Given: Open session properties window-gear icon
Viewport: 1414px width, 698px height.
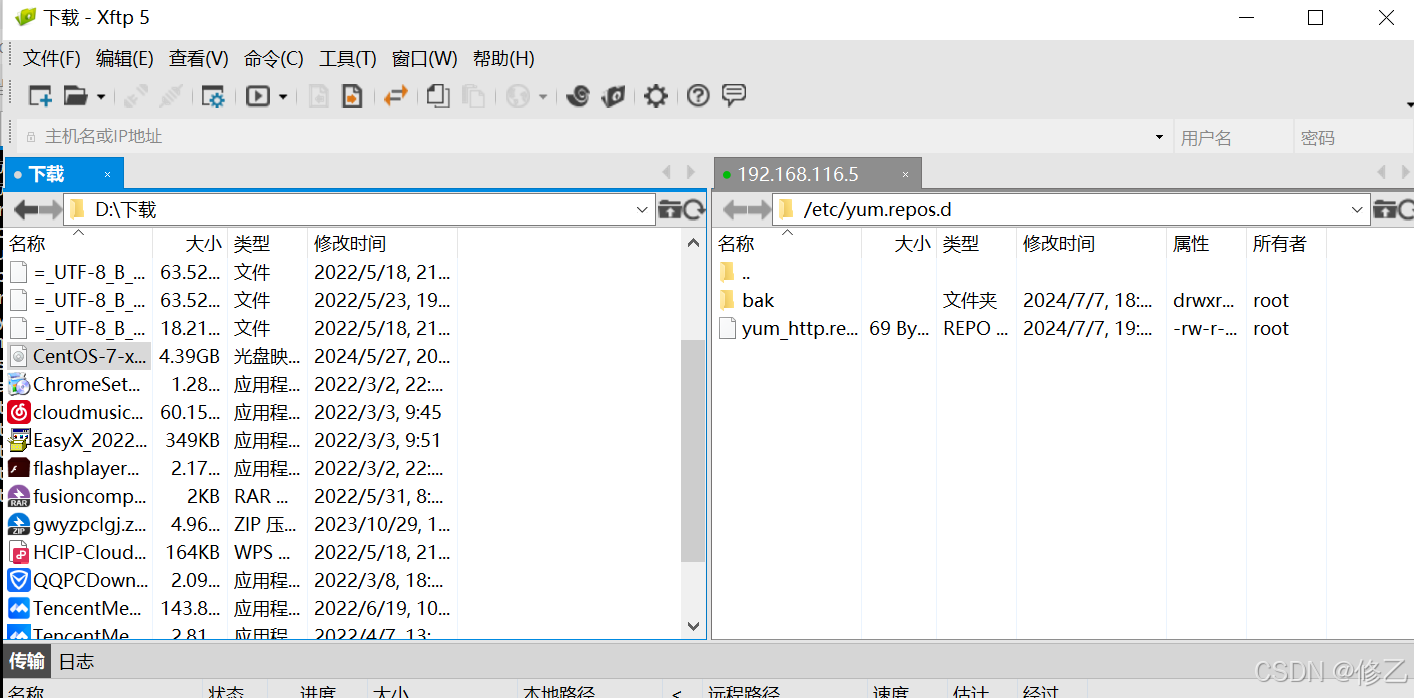Looking at the screenshot, I should tap(213, 96).
